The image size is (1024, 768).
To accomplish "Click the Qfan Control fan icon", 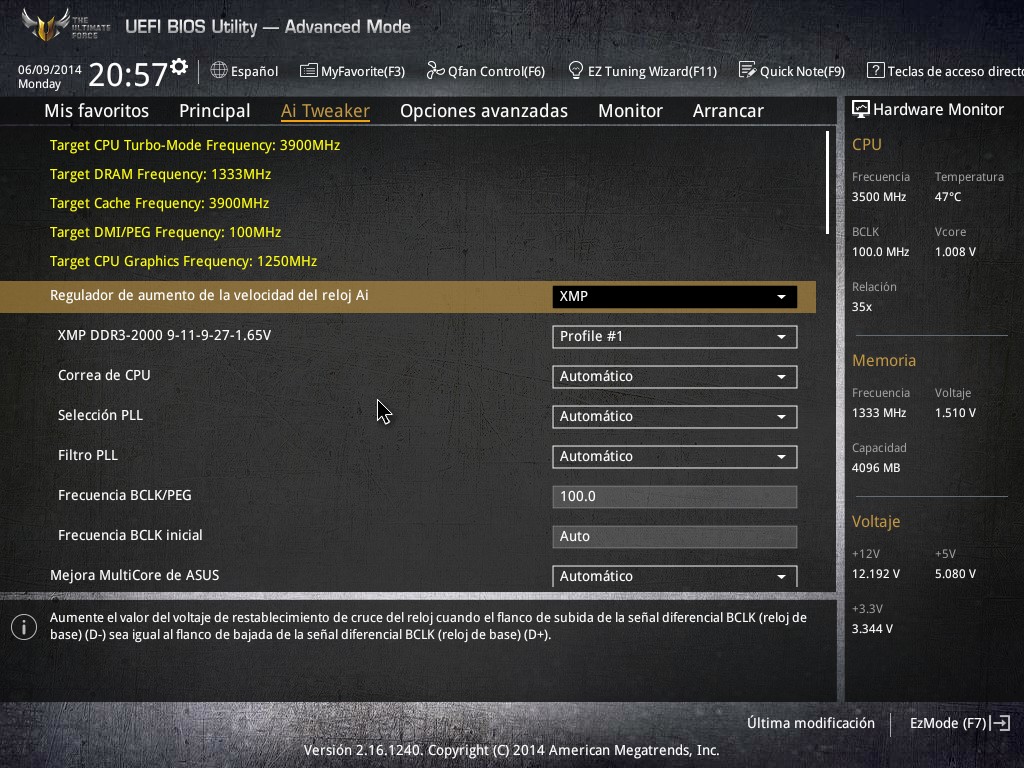I will click(435, 71).
